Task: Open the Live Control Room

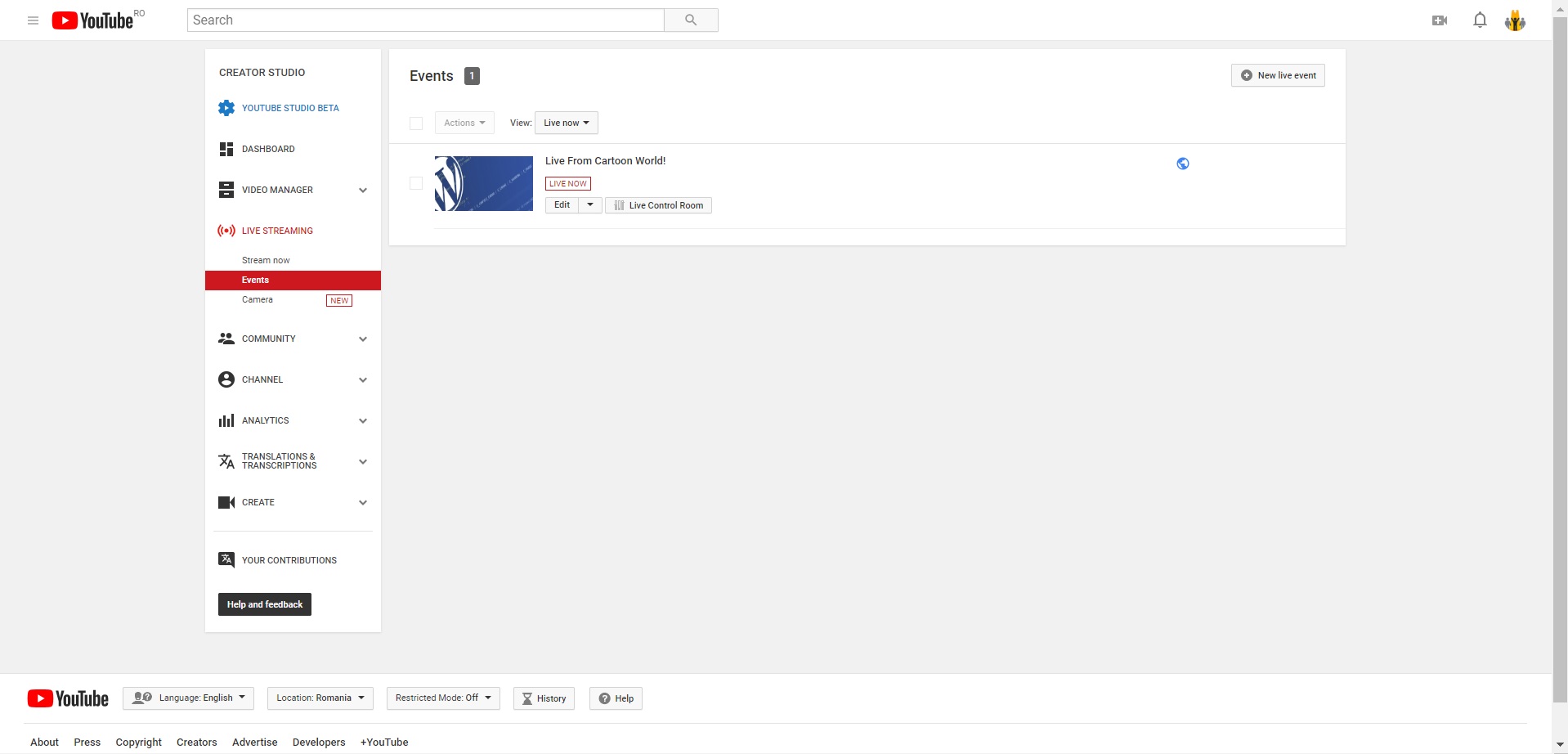Action: coord(658,205)
